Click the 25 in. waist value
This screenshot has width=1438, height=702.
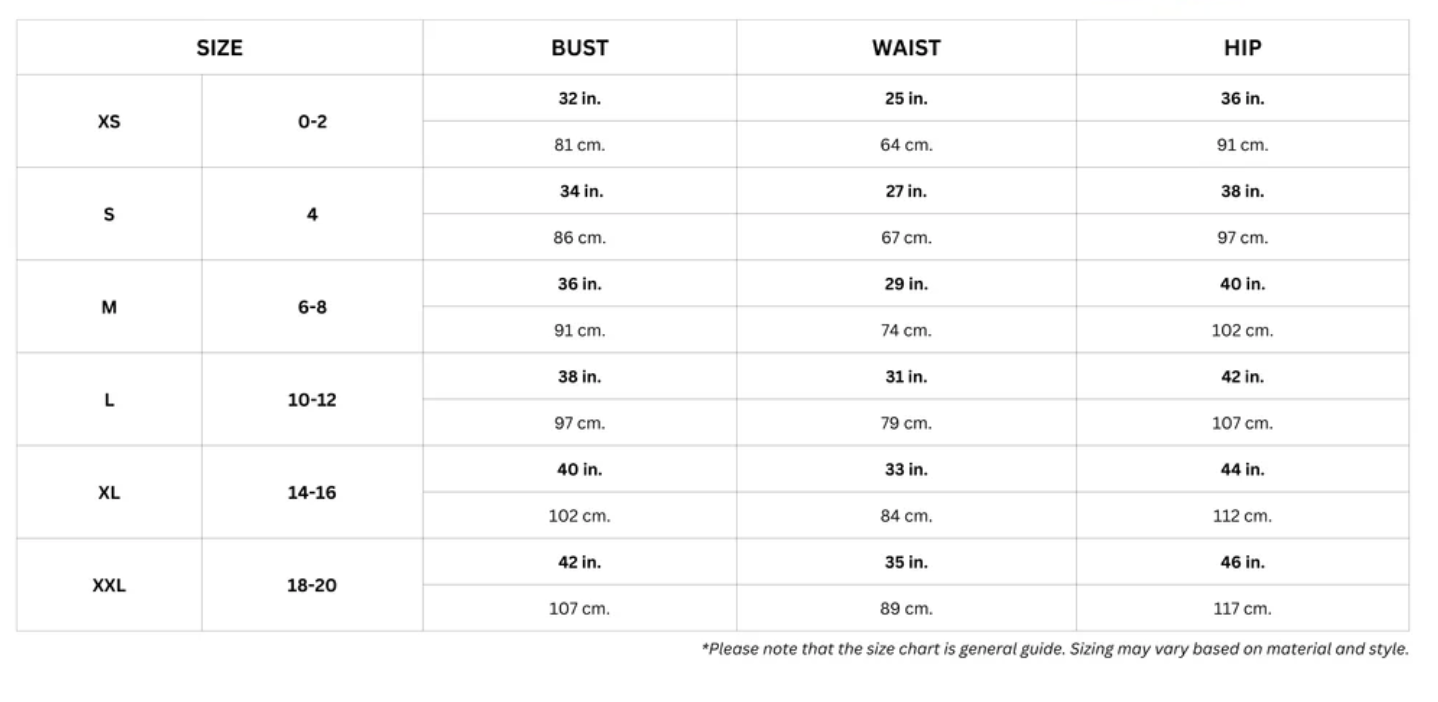pyautogui.click(x=906, y=99)
